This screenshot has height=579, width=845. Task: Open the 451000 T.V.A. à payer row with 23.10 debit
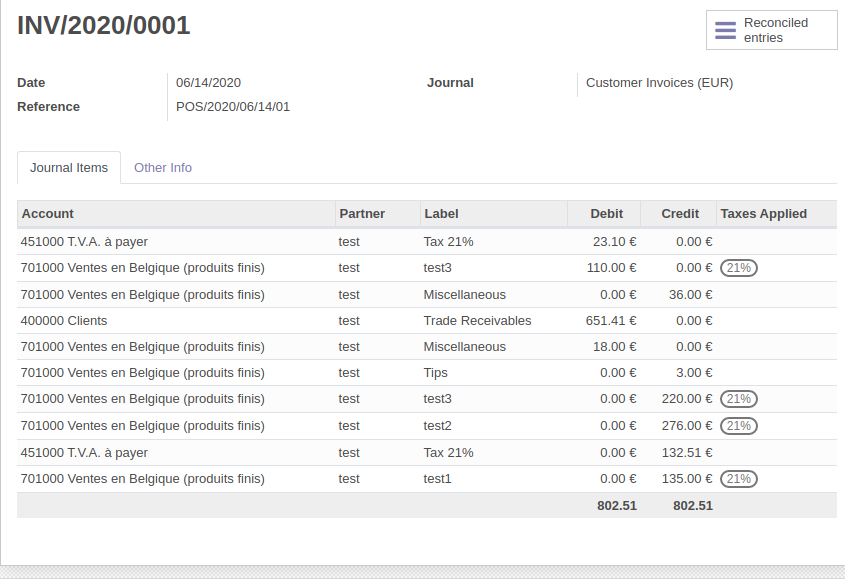point(427,242)
